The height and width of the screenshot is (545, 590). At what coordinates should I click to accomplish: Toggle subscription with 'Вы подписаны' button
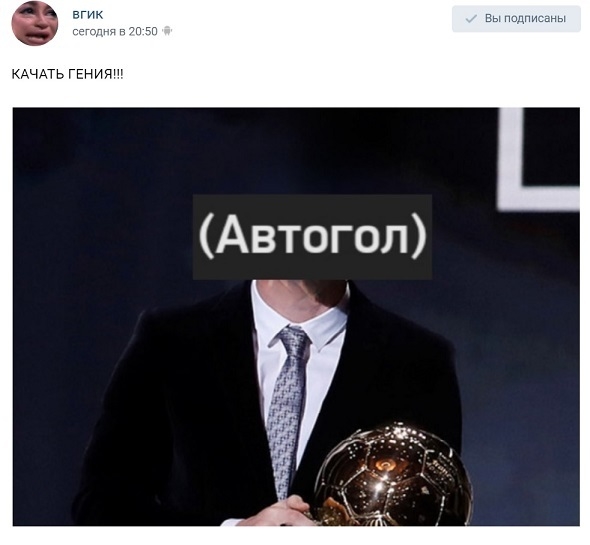click(x=516, y=19)
